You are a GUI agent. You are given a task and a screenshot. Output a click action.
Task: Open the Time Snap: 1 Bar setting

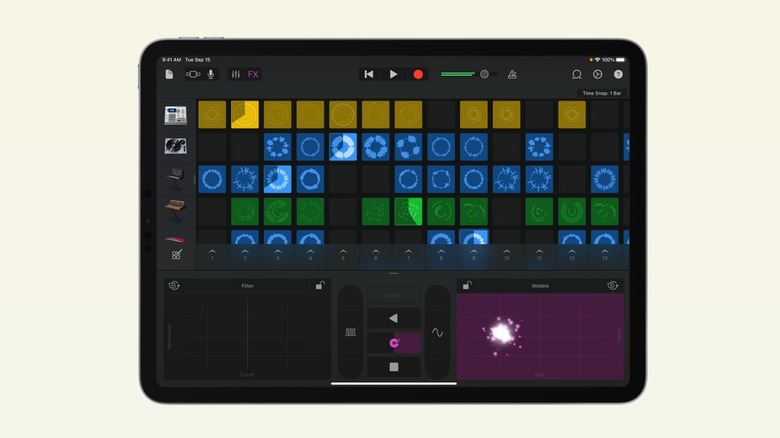pos(601,93)
